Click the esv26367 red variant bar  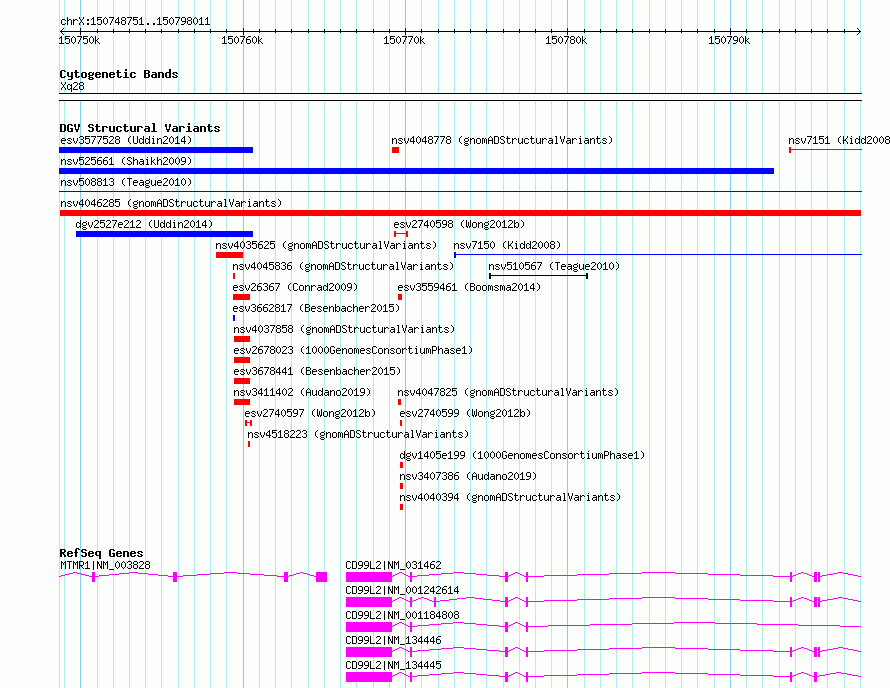point(241,297)
